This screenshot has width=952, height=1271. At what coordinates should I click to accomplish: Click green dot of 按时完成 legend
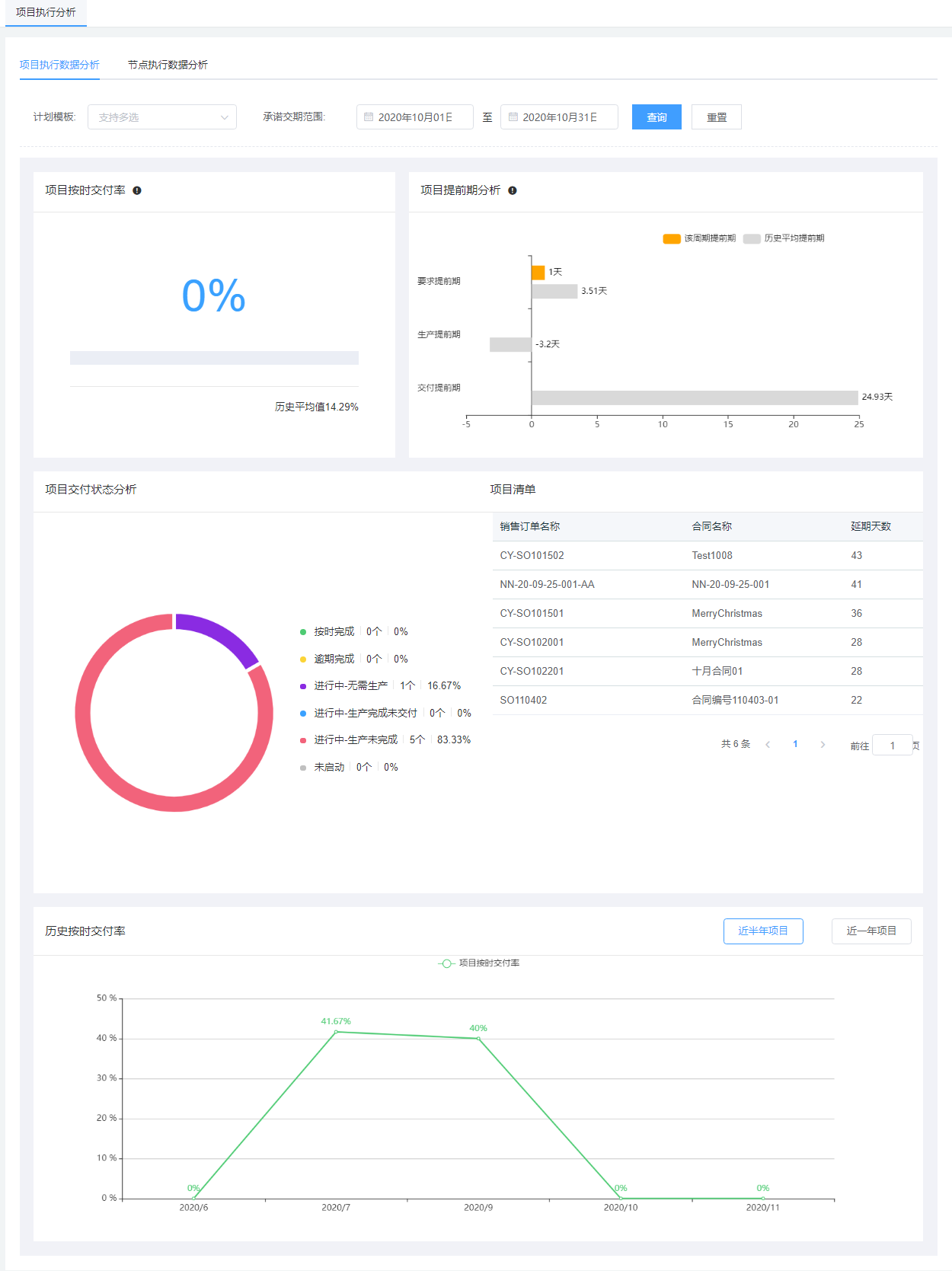(x=303, y=632)
